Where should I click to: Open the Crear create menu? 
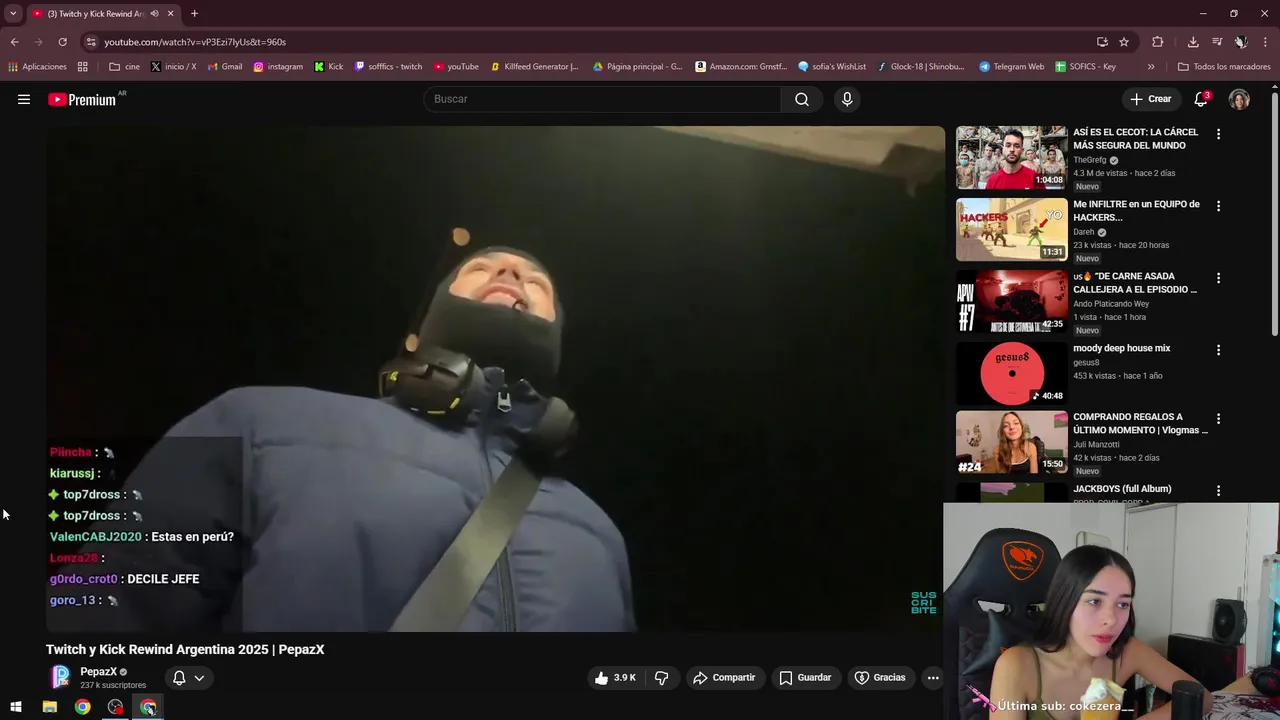(1150, 99)
